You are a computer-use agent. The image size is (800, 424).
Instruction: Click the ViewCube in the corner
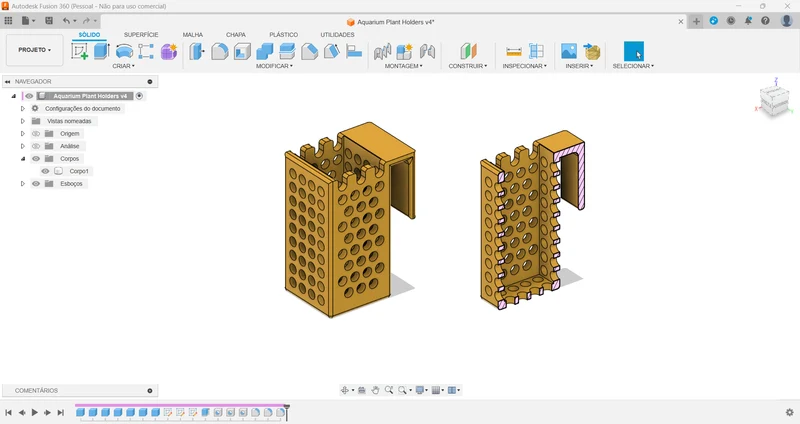(774, 101)
